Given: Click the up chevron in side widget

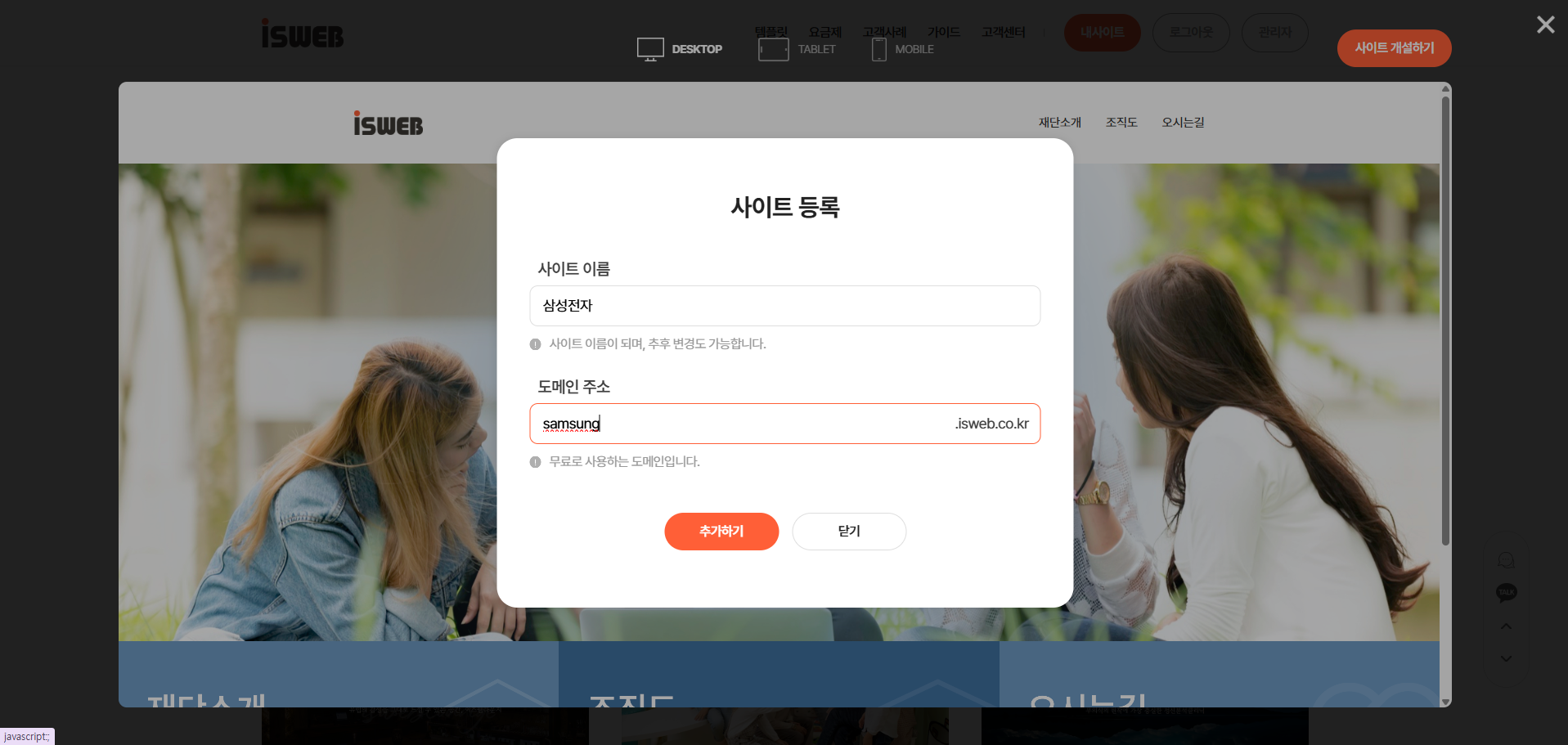Looking at the screenshot, I should click(1506, 626).
